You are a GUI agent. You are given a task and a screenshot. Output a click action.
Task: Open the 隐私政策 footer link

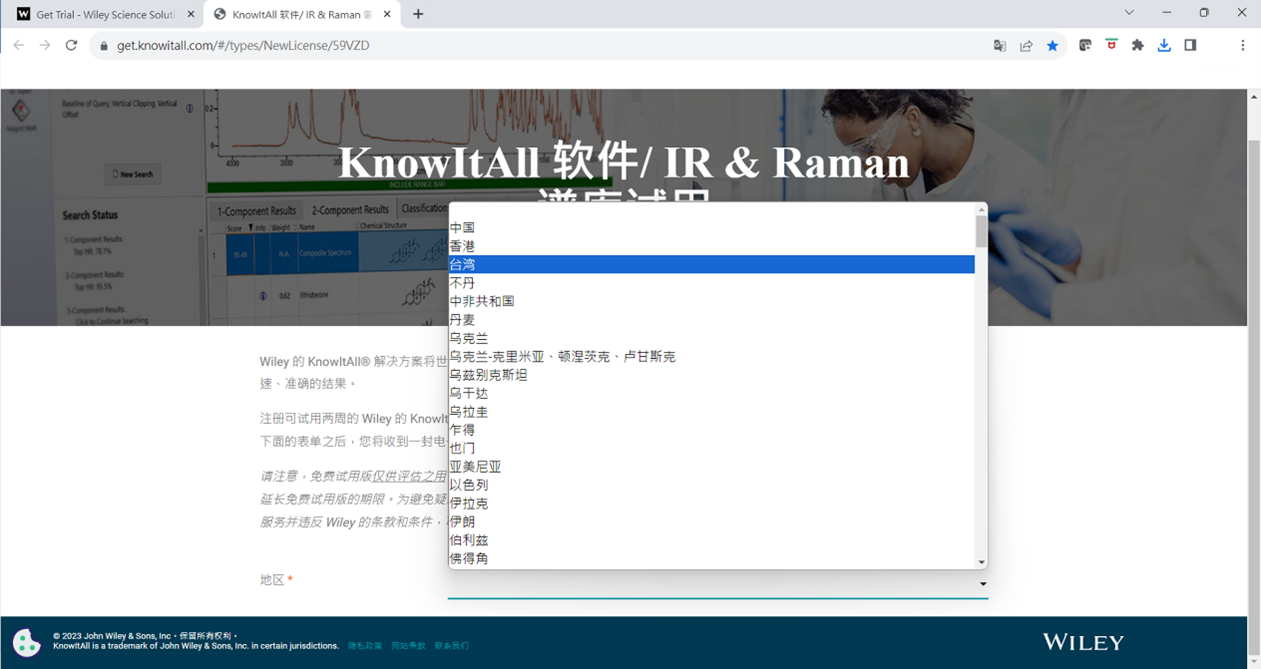[365, 646]
